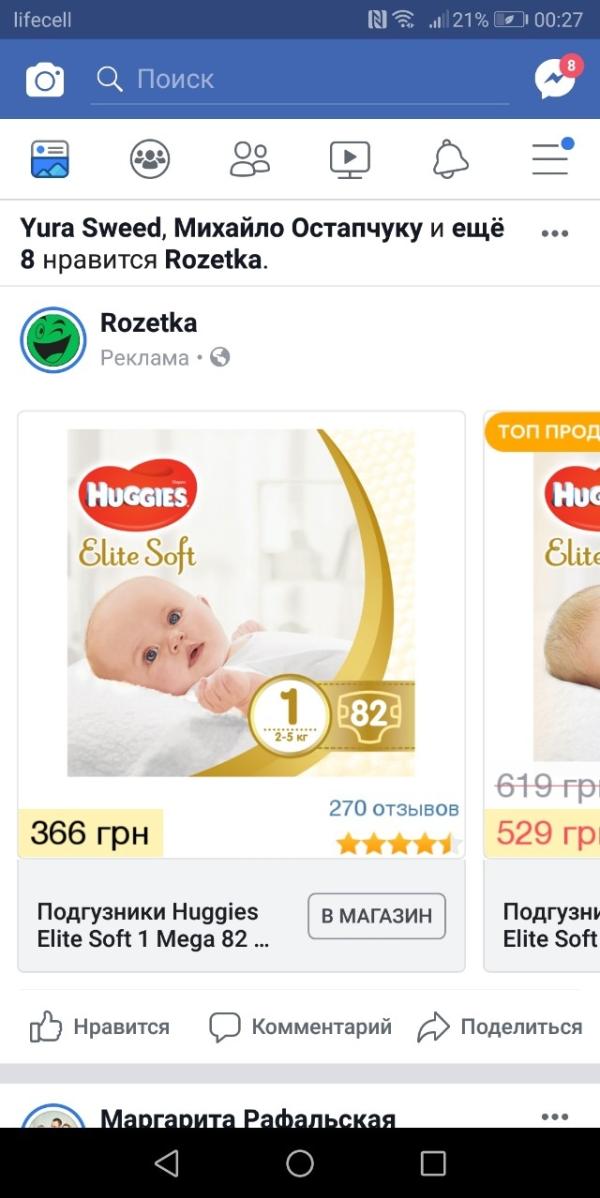This screenshot has height=1198, width=600.
Task: Open Rozetka profile avatar
Action: pyautogui.click(x=53, y=340)
